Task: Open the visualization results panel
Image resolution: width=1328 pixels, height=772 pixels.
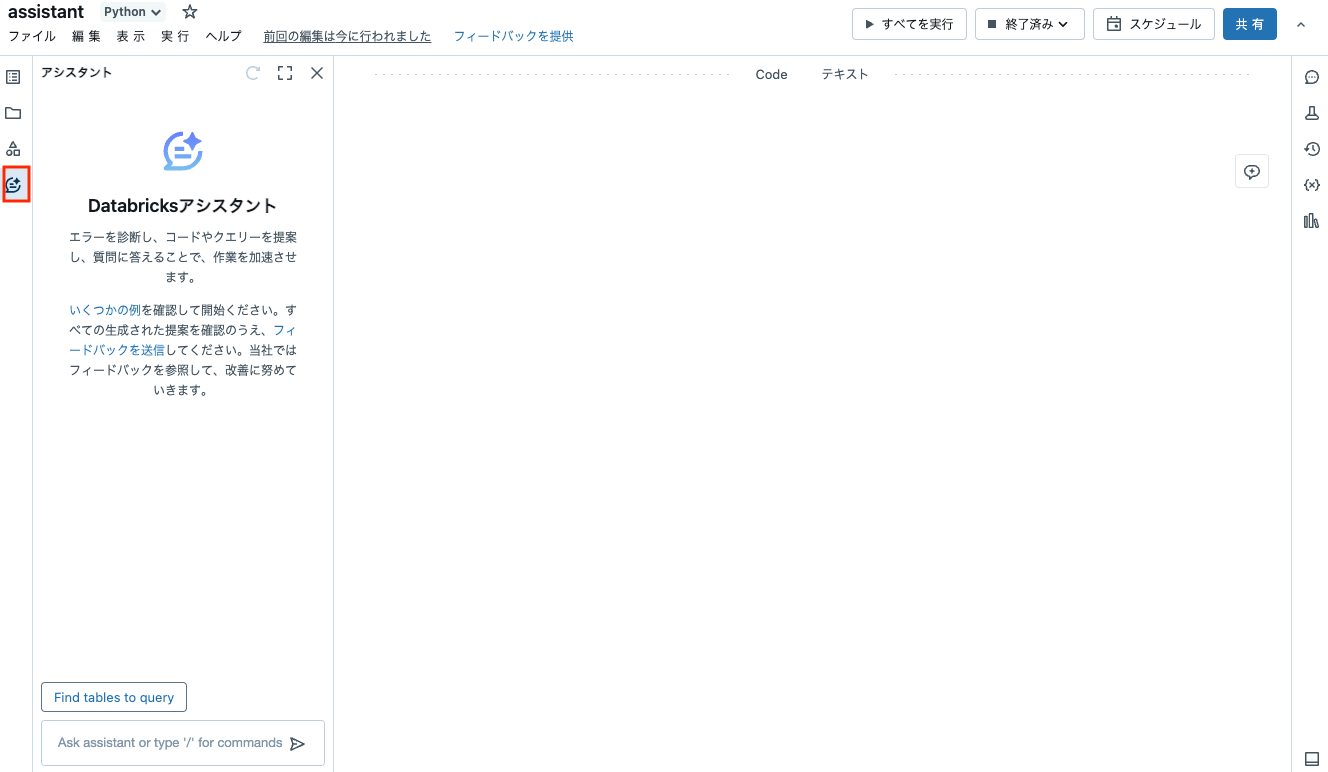Action: tap(1311, 220)
